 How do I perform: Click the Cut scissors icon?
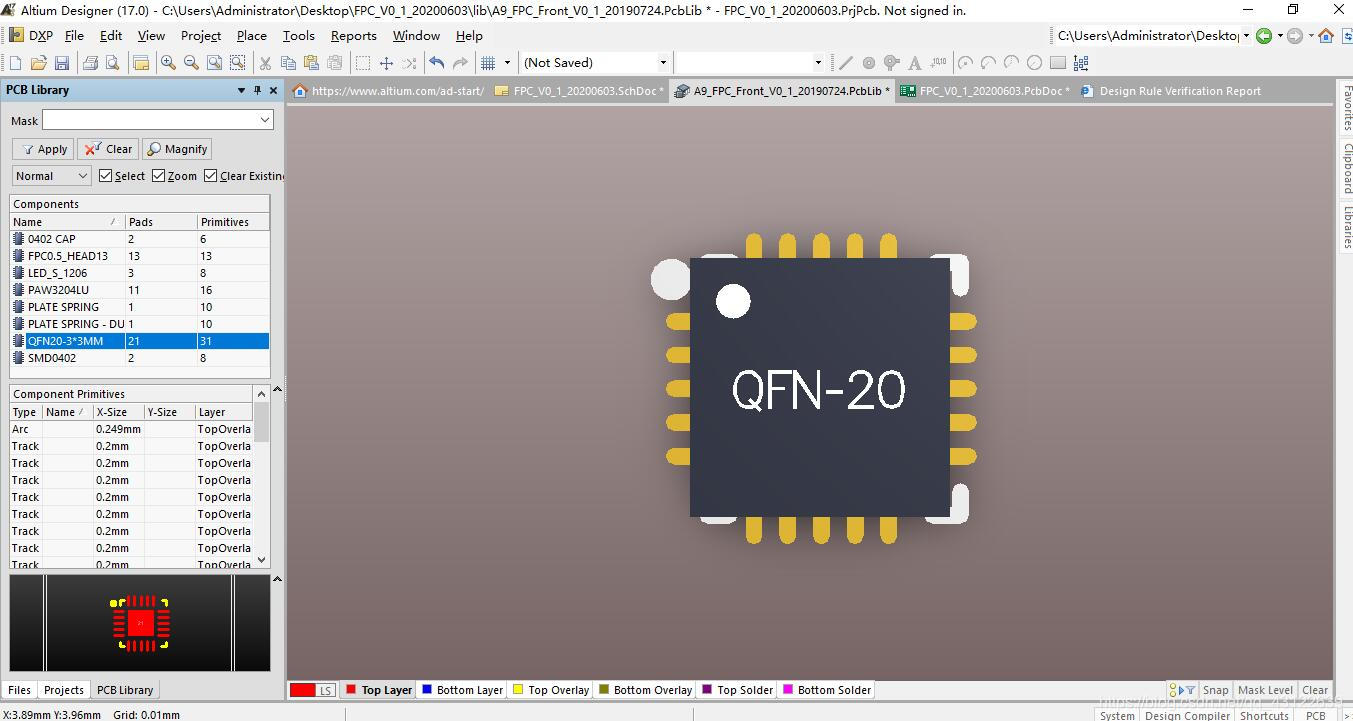point(265,63)
